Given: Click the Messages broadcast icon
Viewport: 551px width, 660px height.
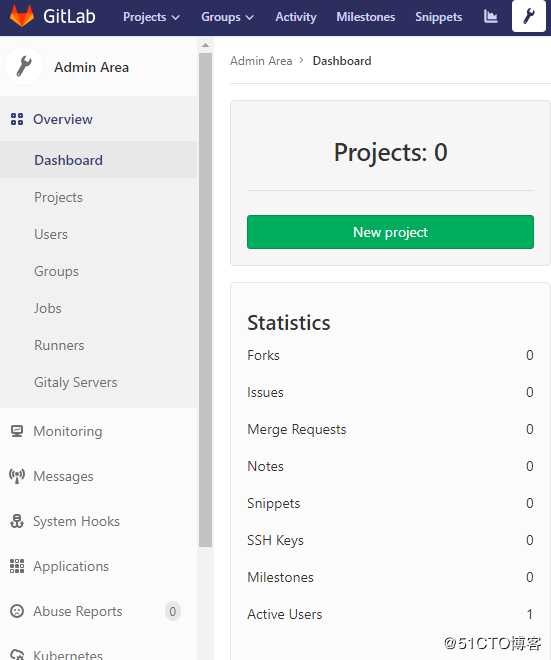Looking at the screenshot, I should pos(17,476).
